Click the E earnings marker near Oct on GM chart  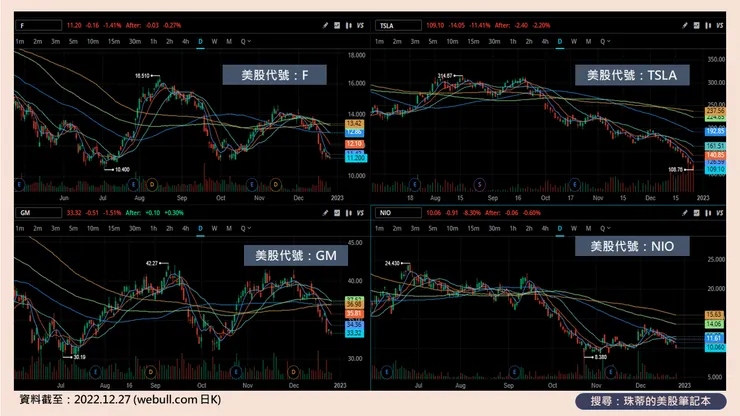click(x=235, y=372)
